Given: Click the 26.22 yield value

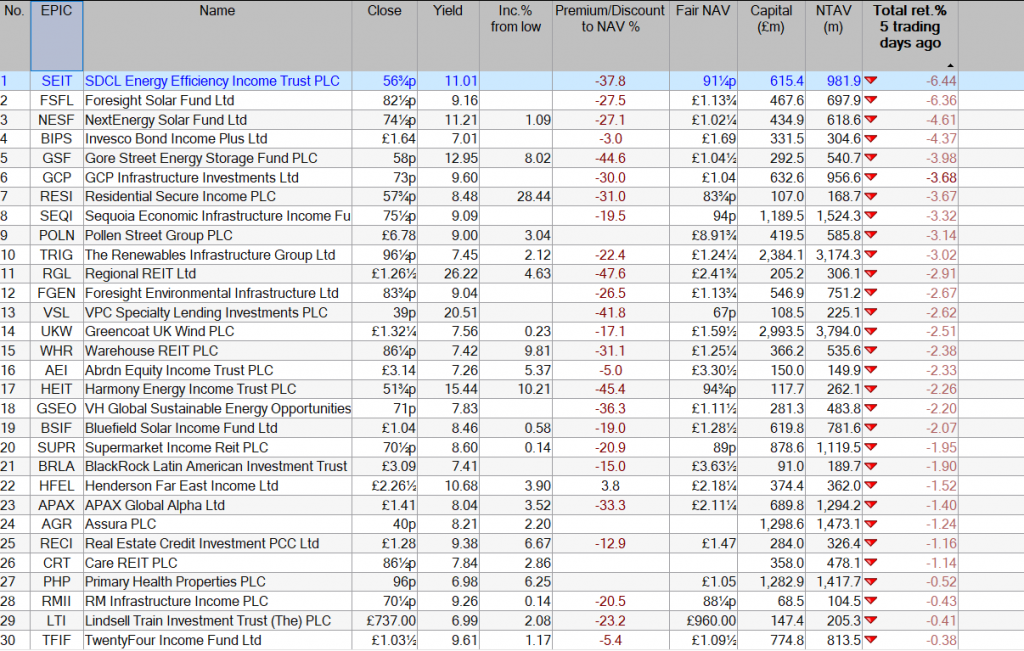Looking at the screenshot, I should tap(460, 274).
